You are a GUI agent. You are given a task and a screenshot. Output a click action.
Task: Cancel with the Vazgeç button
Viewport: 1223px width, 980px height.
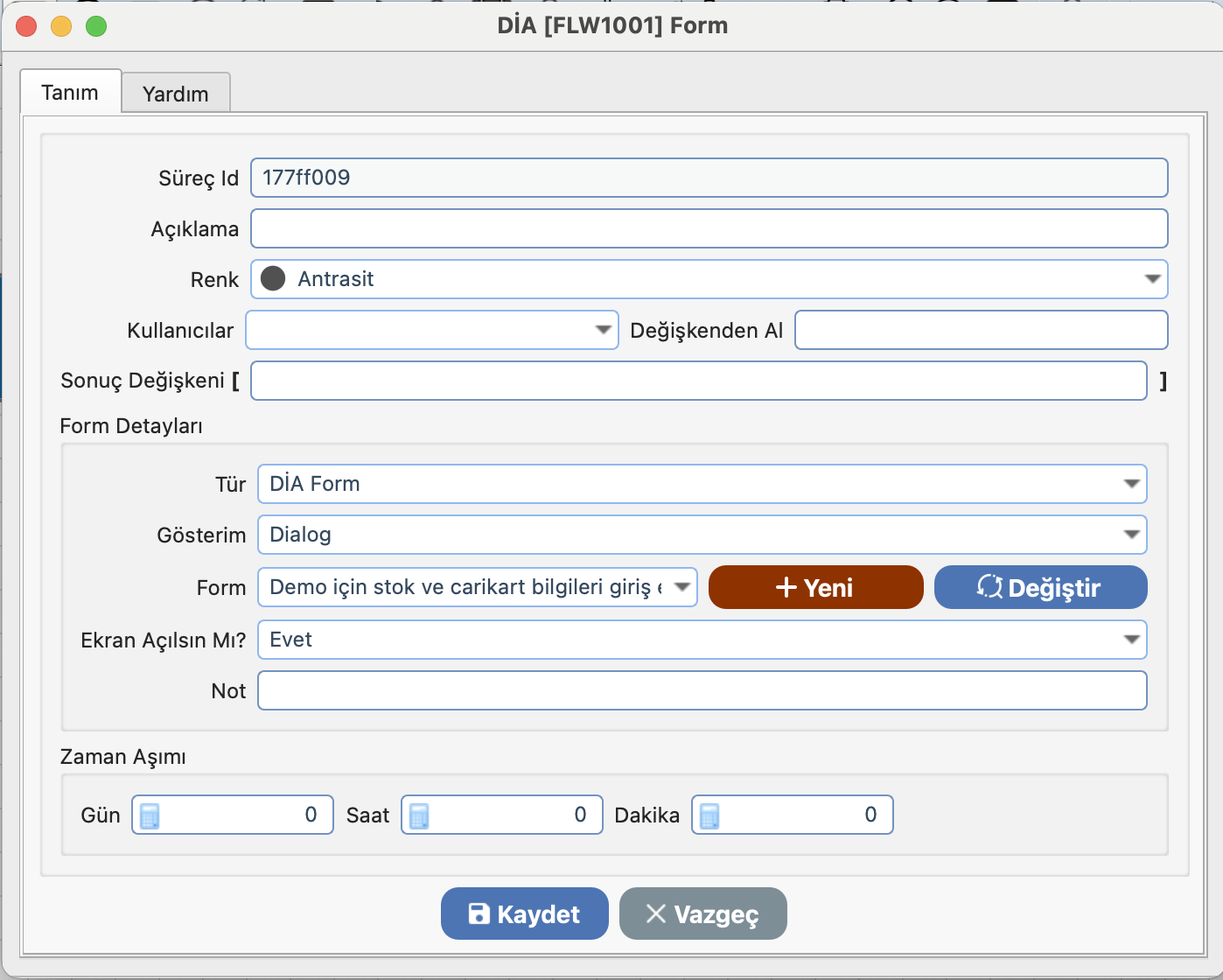click(x=702, y=913)
